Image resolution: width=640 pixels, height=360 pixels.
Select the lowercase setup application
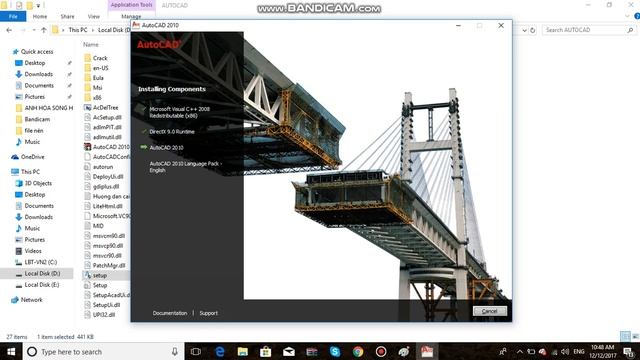pyautogui.click(x=100, y=276)
